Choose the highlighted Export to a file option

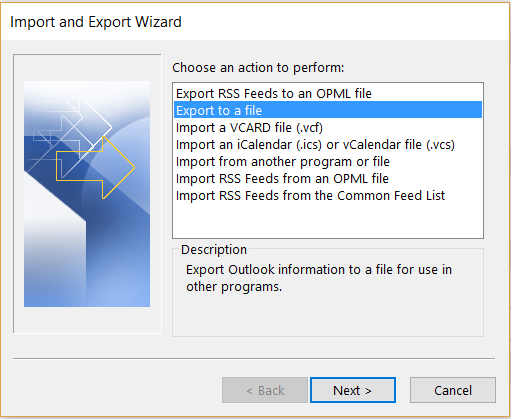click(x=328, y=110)
